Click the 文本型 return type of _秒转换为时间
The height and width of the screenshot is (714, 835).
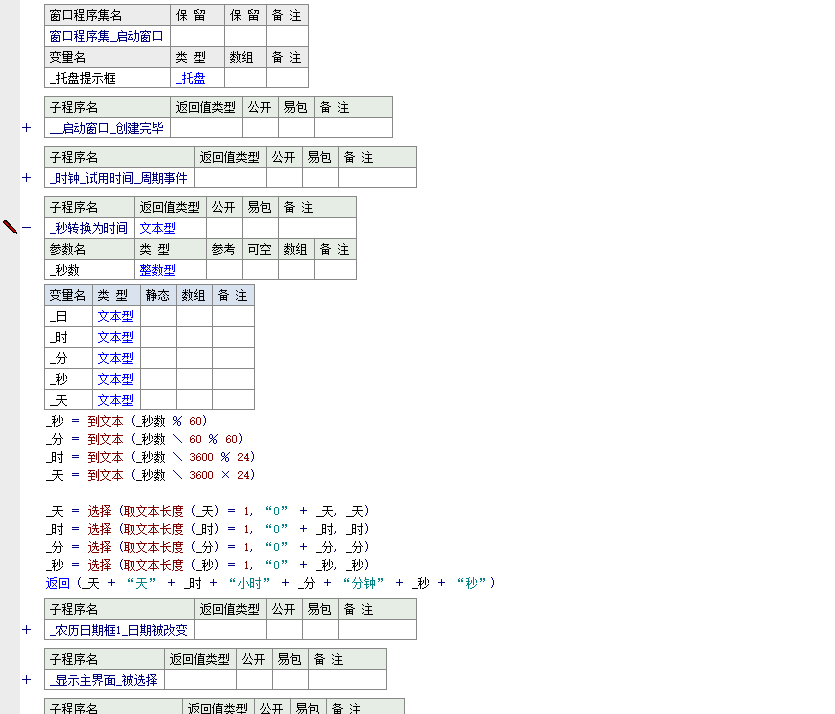[x=170, y=228]
